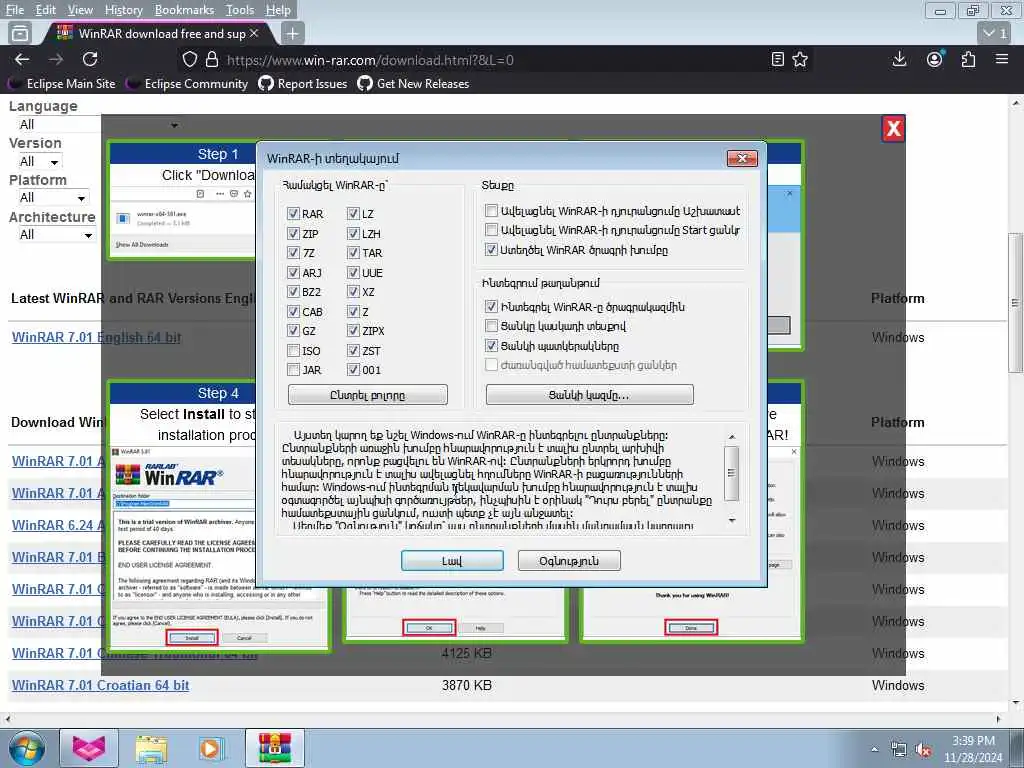Open WinRAR 7.01 Croatian 64 bit link

(101, 686)
